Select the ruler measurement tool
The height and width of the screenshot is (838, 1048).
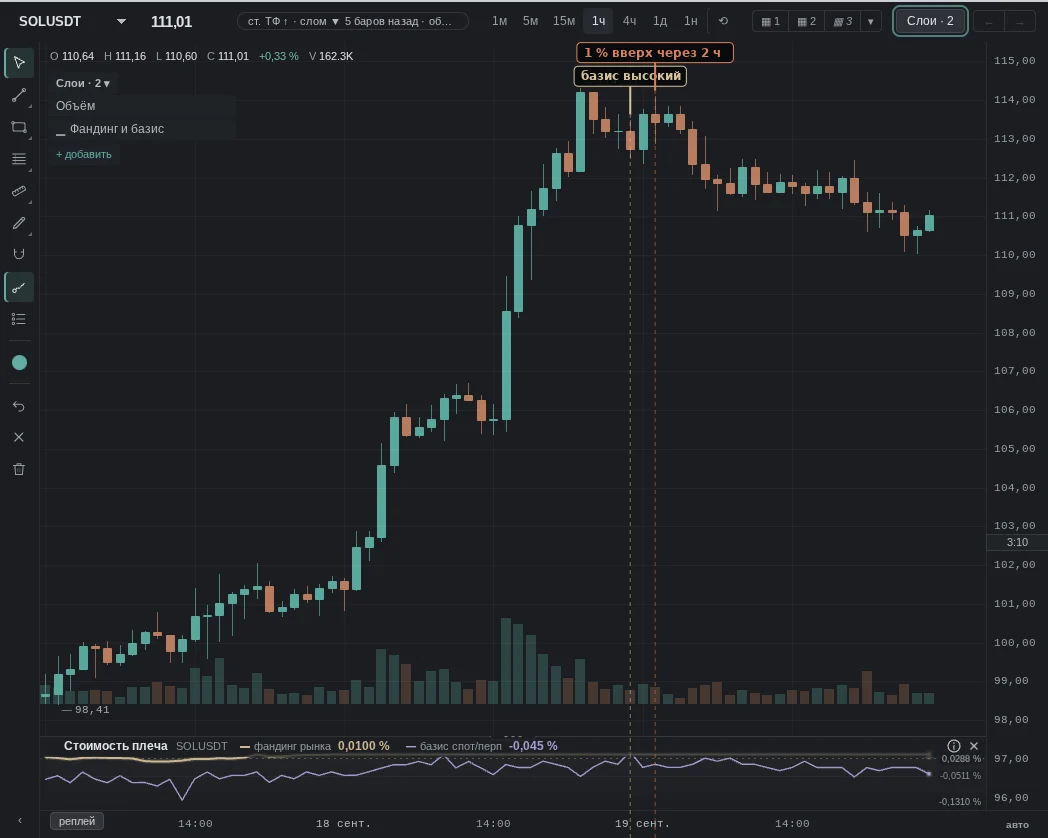click(19, 191)
